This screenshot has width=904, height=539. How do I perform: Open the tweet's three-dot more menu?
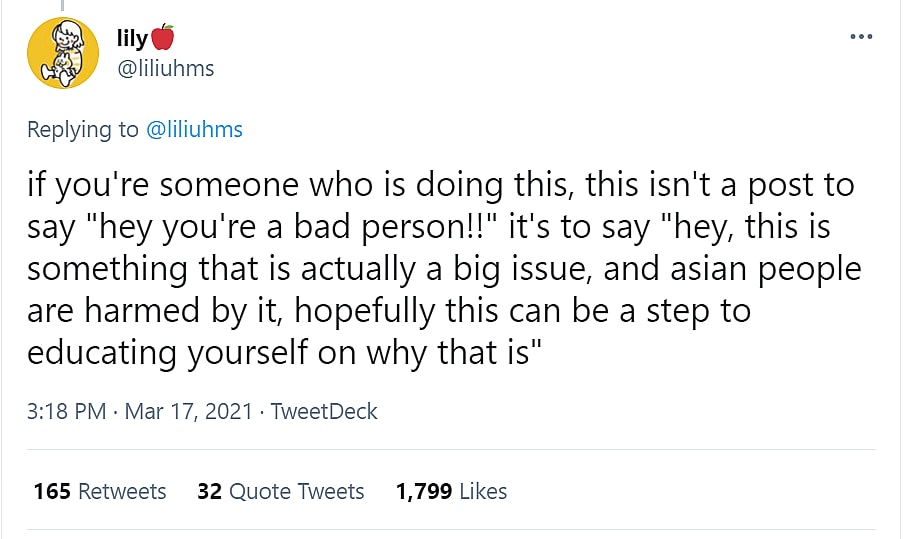click(x=860, y=37)
